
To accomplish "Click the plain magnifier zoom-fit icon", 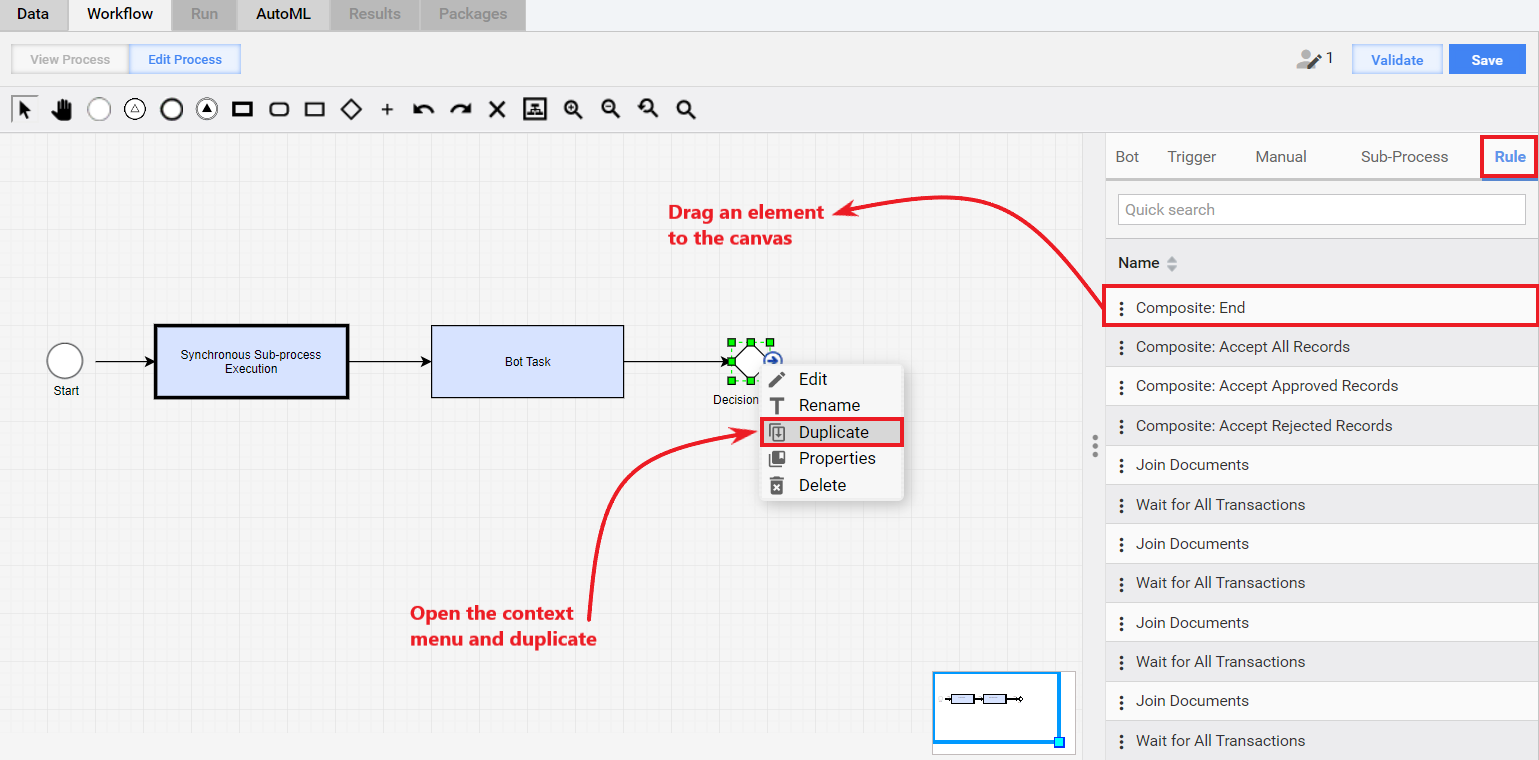I will click(x=686, y=109).
